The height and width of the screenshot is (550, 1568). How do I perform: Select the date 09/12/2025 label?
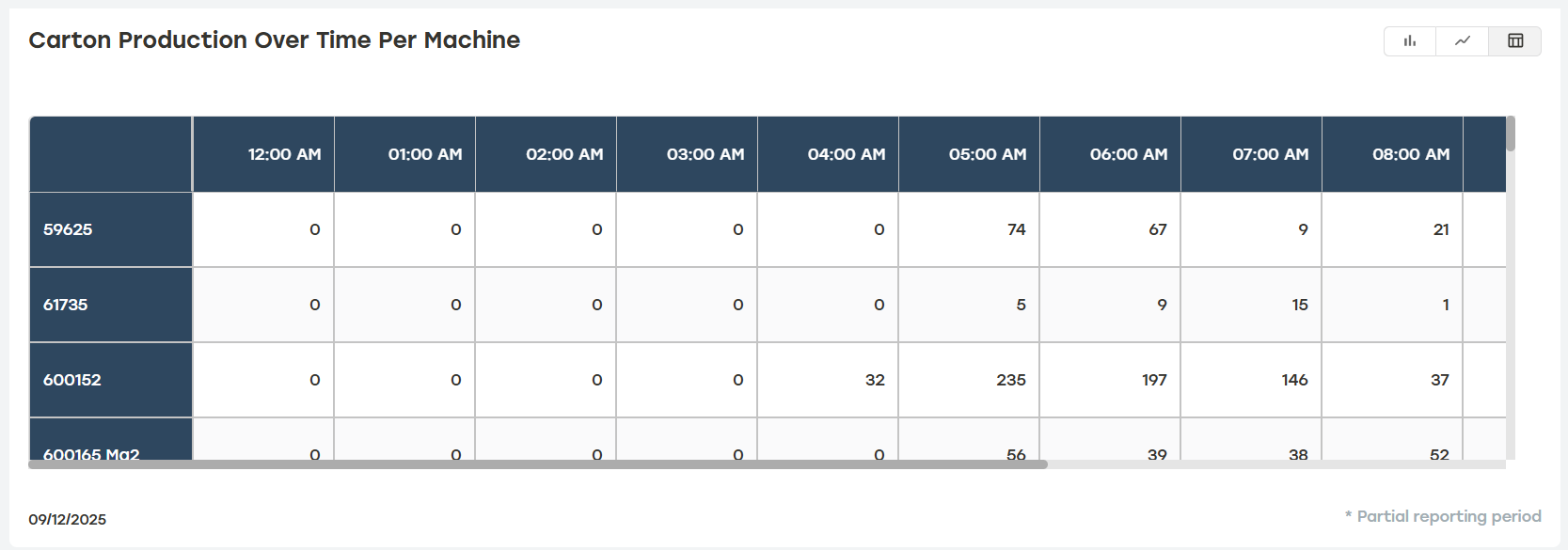(x=68, y=519)
